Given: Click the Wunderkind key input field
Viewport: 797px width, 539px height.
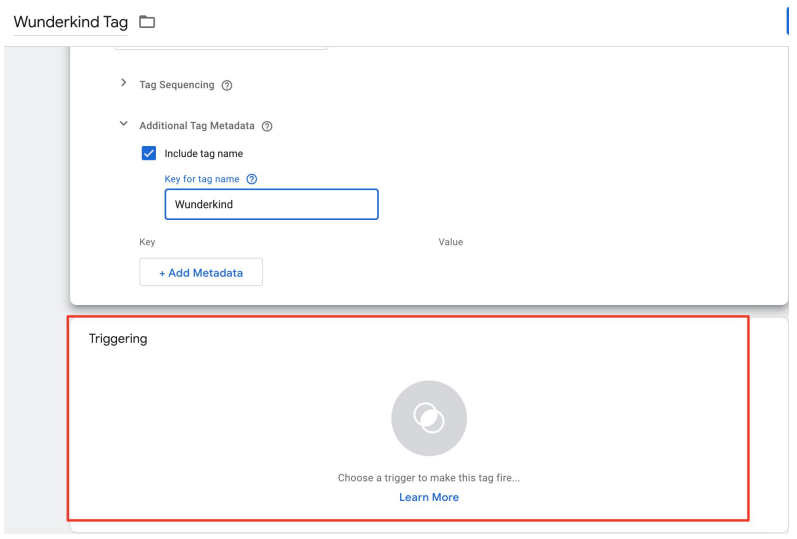Looking at the screenshot, I should click(271, 204).
